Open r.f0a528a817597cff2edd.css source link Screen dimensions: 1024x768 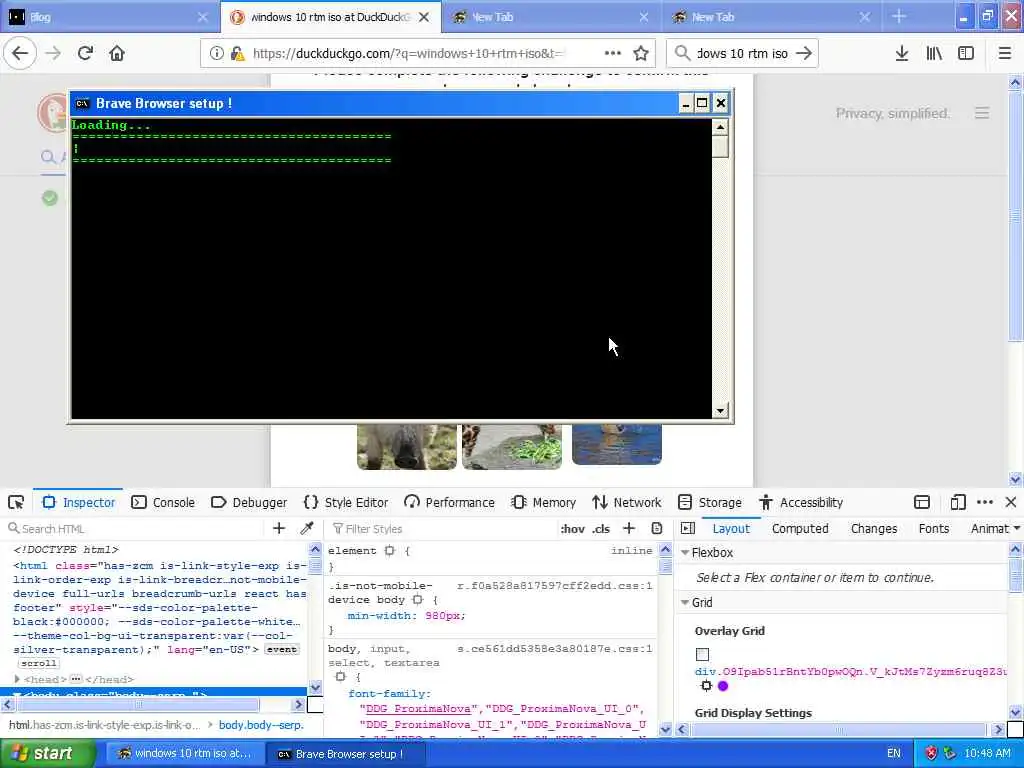pos(554,585)
